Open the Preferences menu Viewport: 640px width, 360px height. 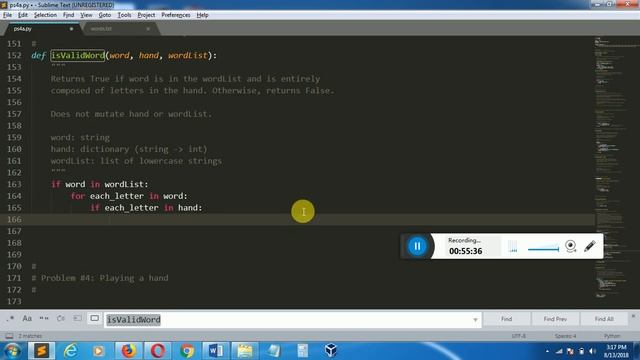176,15
